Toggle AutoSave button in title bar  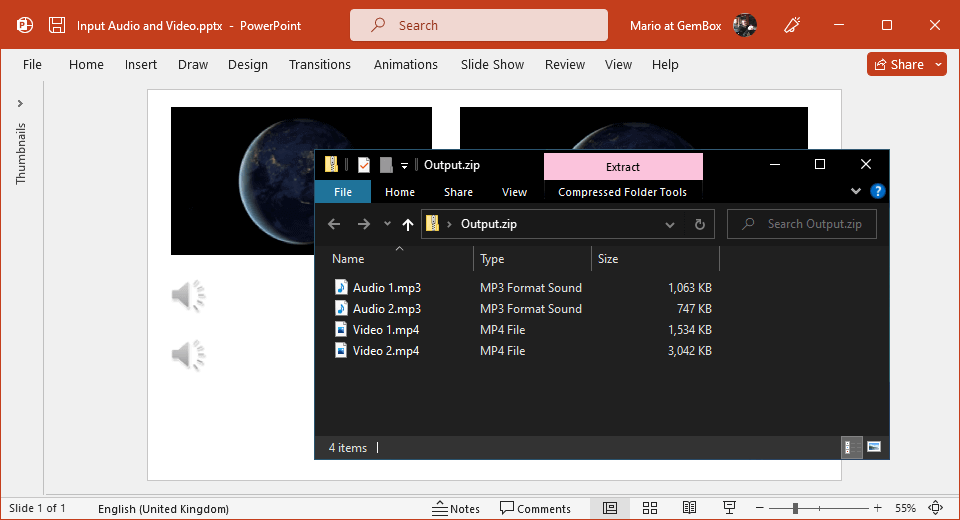click(x=25, y=25)
